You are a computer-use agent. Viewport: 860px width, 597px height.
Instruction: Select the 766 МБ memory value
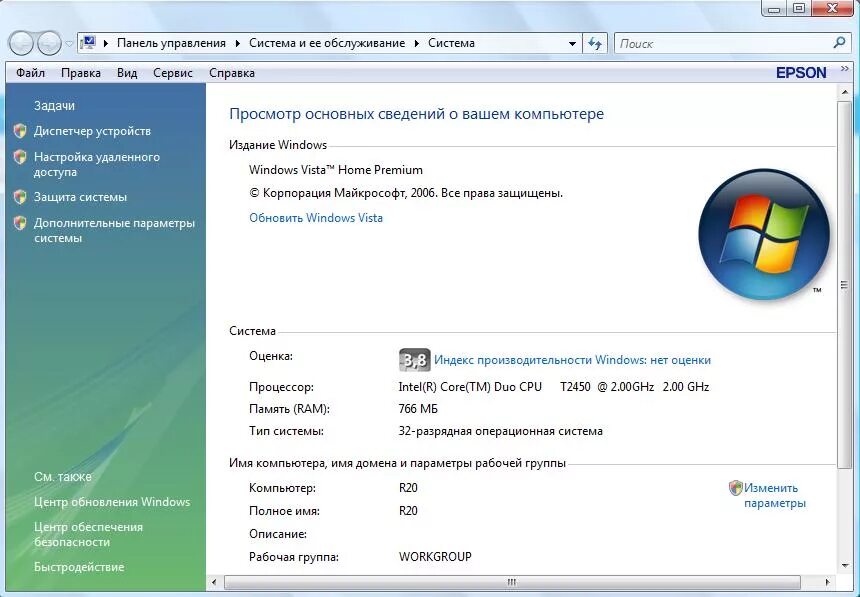point(418,409)
